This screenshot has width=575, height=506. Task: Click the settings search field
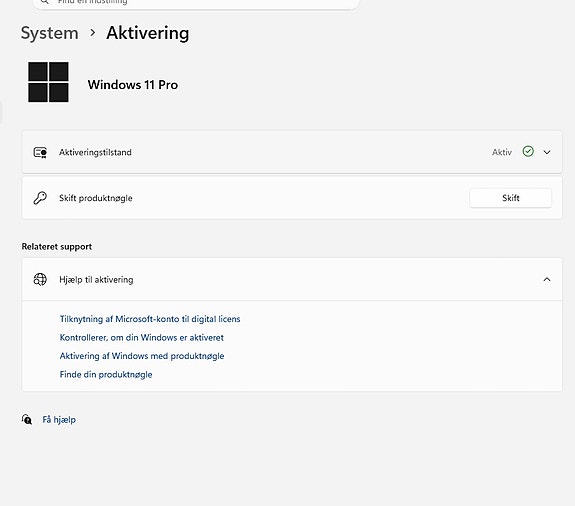click(x=196, y=3)
